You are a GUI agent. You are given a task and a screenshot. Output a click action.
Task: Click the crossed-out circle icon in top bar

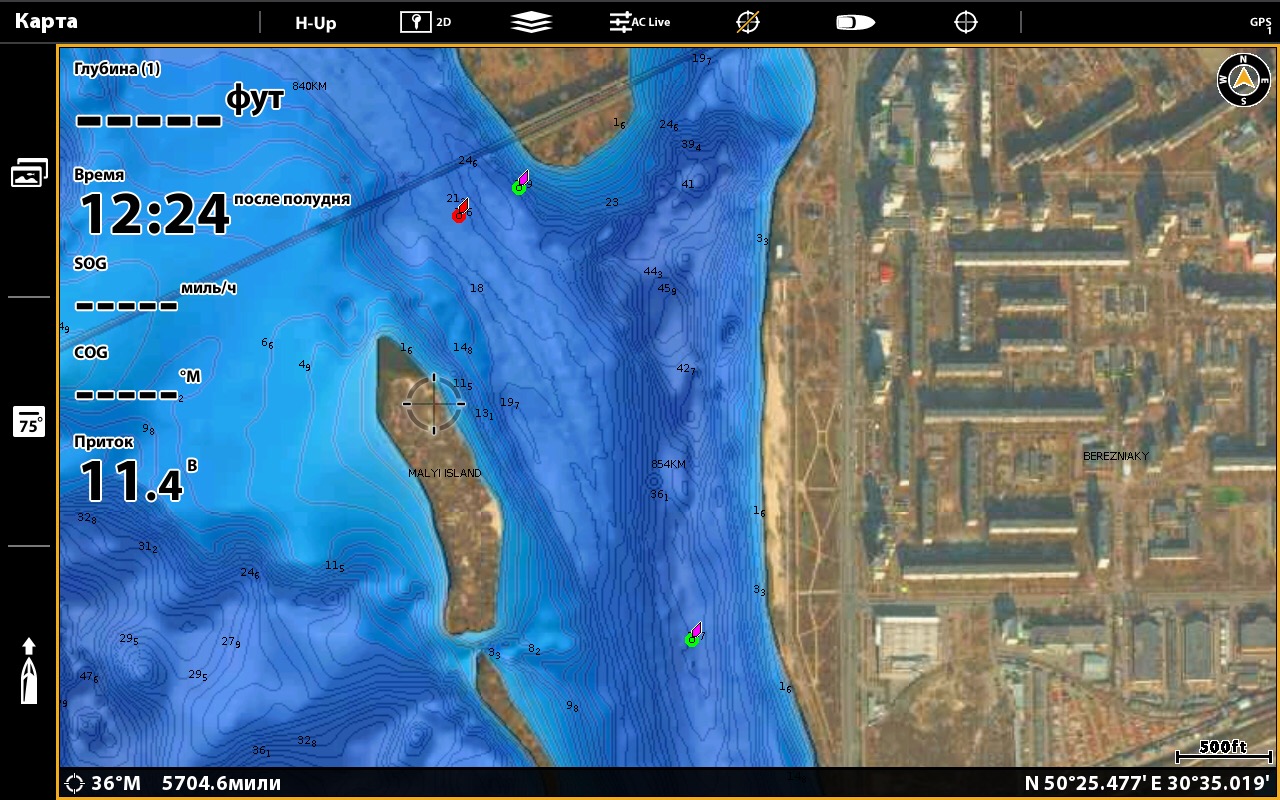click(x=748, y=22)
